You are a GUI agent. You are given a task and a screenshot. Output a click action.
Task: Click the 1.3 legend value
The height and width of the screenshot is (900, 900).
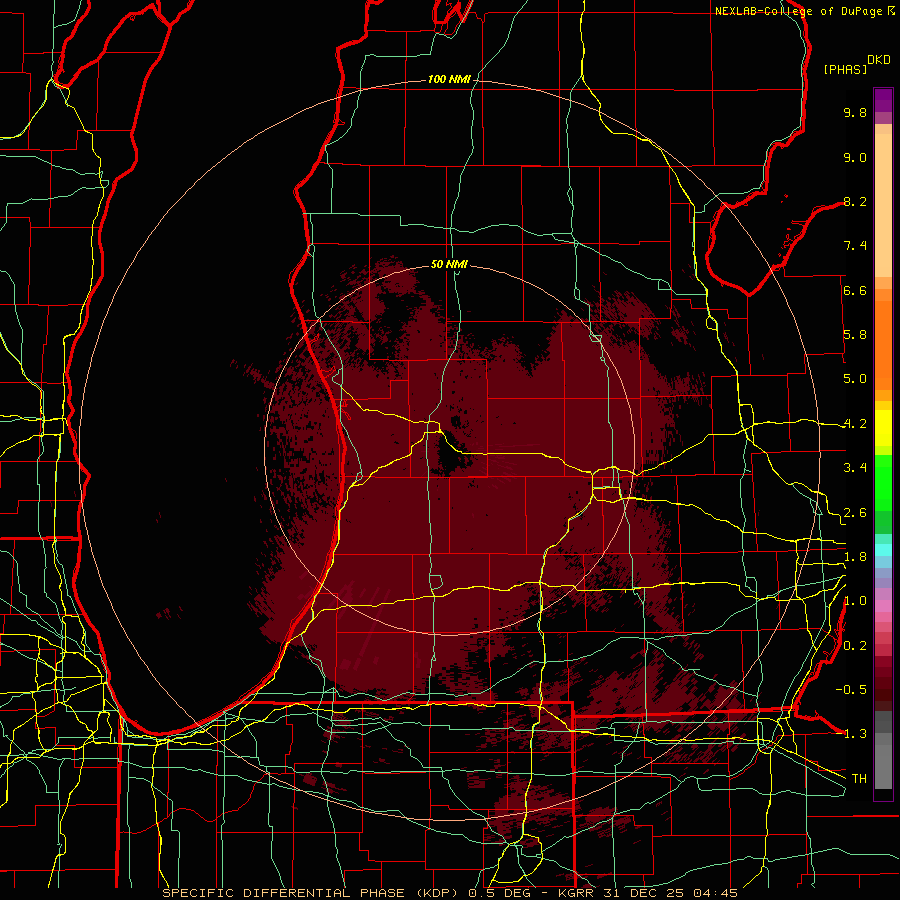(x=855, y=734)
